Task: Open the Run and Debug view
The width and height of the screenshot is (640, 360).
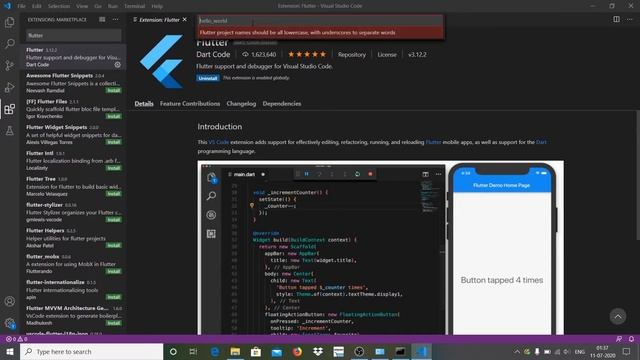Action: 9,87
